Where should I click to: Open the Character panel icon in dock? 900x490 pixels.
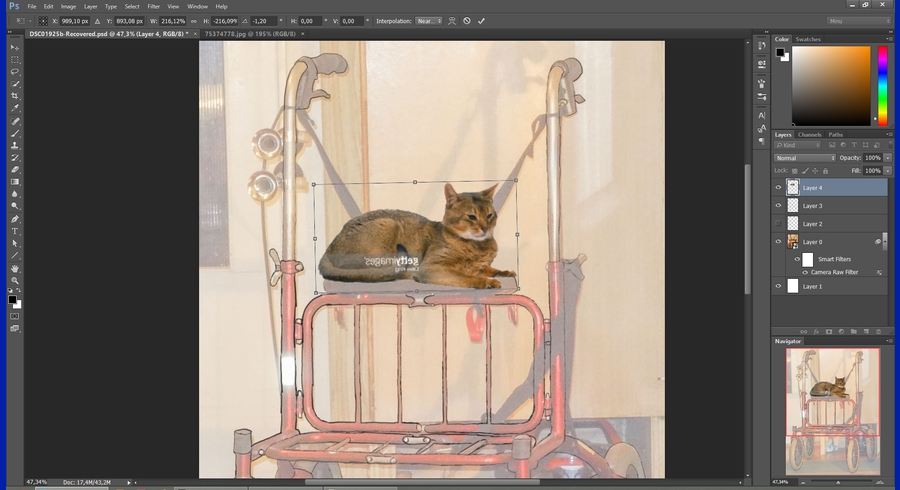[762, 115]
